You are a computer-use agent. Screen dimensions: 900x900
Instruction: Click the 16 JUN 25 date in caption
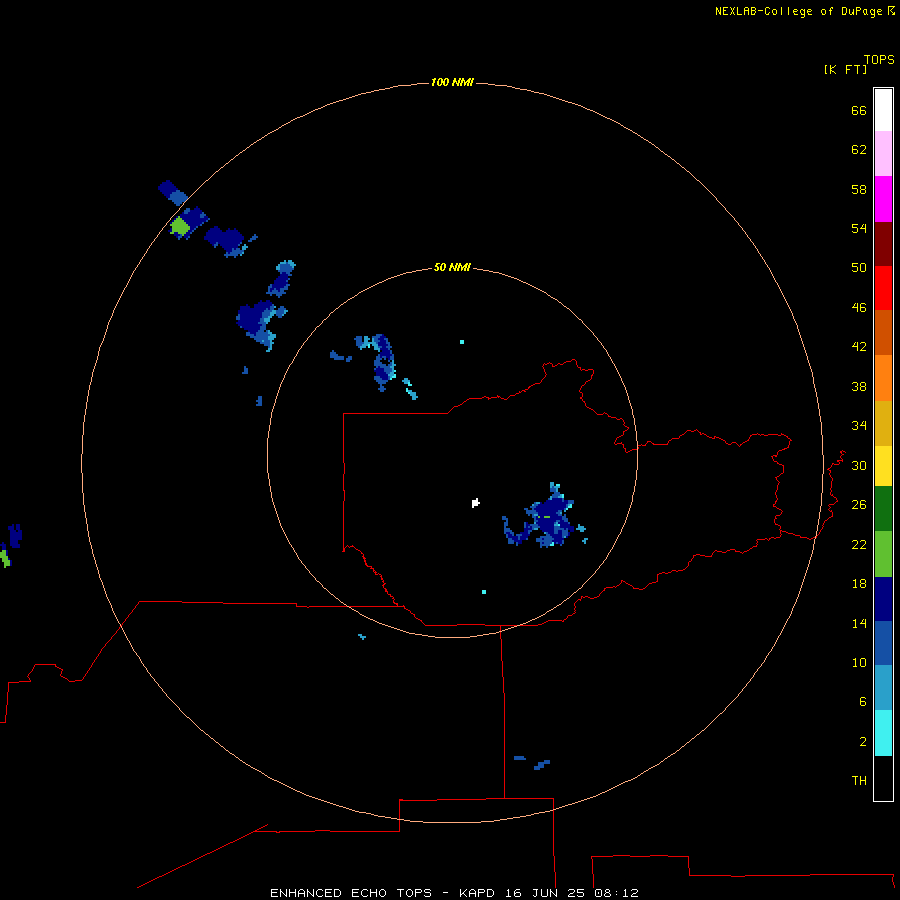click(x=546, y=893)
